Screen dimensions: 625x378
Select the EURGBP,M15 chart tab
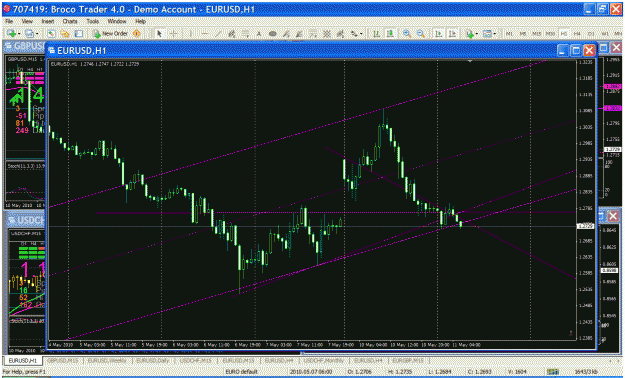click(407, 360)
